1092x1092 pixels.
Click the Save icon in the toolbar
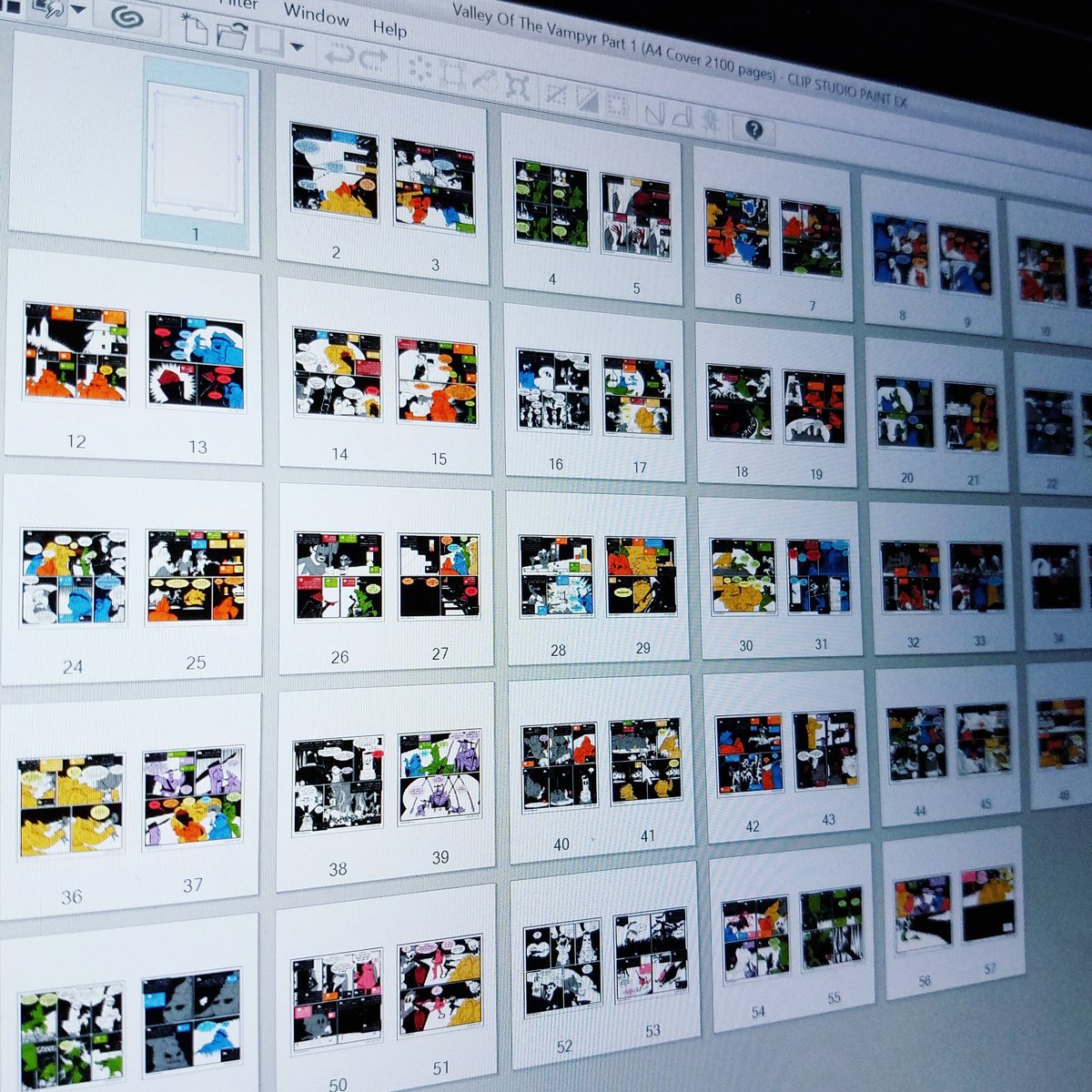point(268,42)
